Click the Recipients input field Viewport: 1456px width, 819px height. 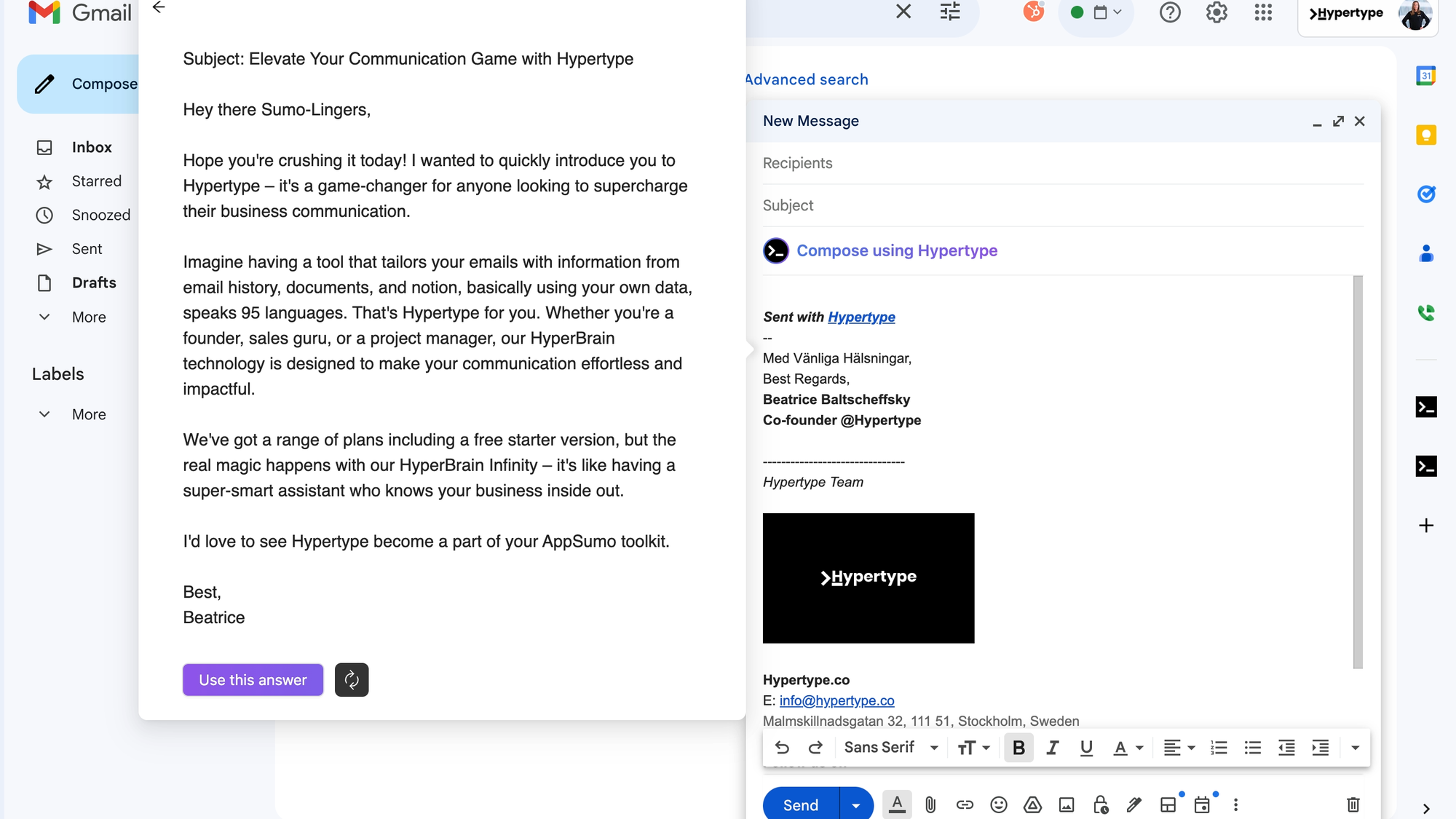click(1063, 163)
